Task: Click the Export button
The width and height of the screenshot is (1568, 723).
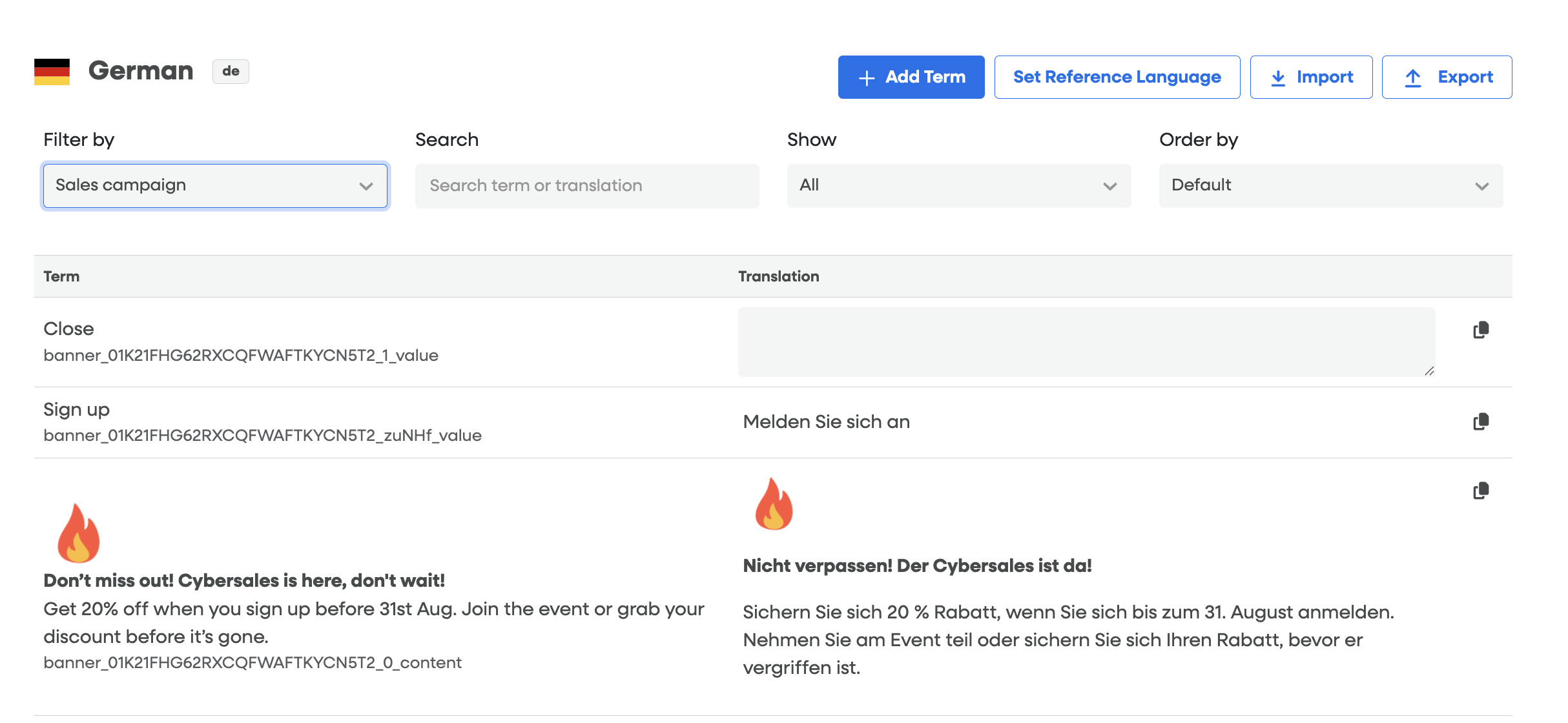Action: click(1447, 77)
